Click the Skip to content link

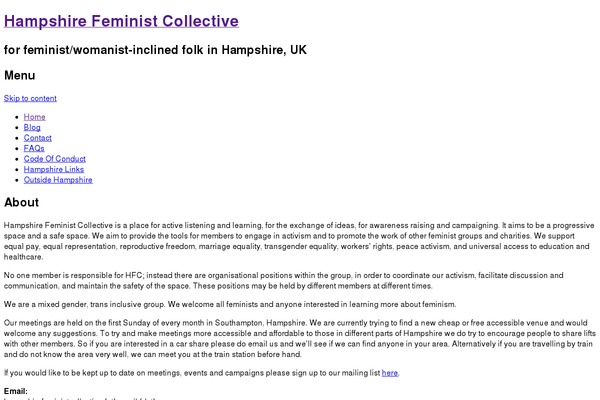(x=30, y=98)
